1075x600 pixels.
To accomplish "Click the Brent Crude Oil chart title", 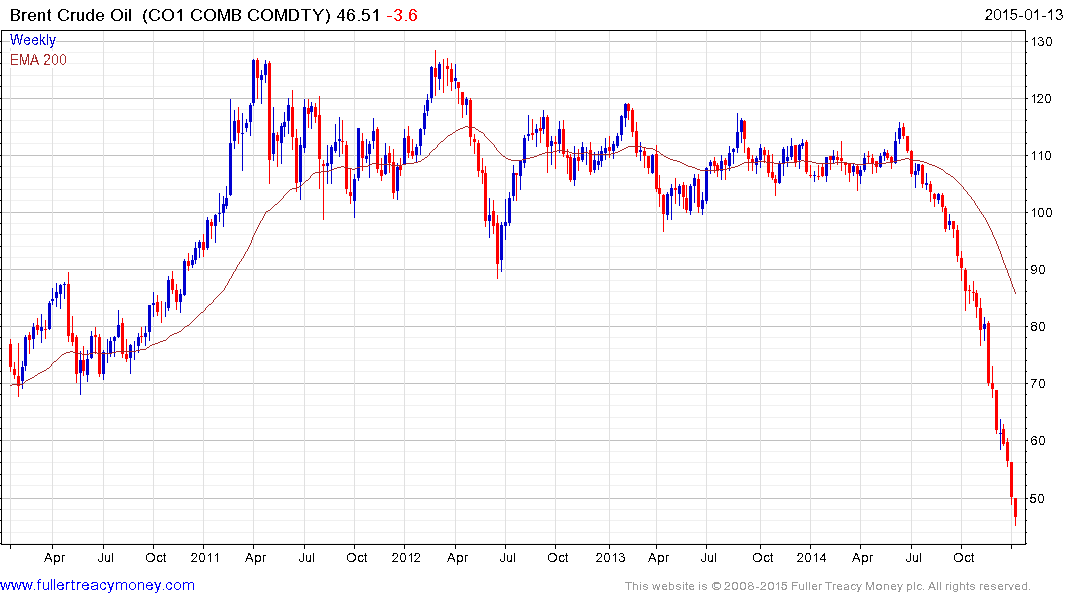I will click(x=71, y=15).
